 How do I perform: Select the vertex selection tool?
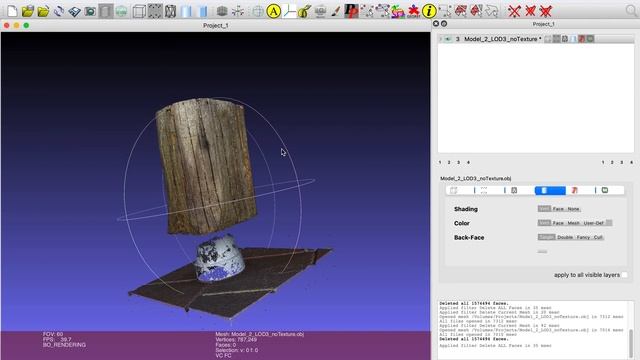(x=367, y=11)
